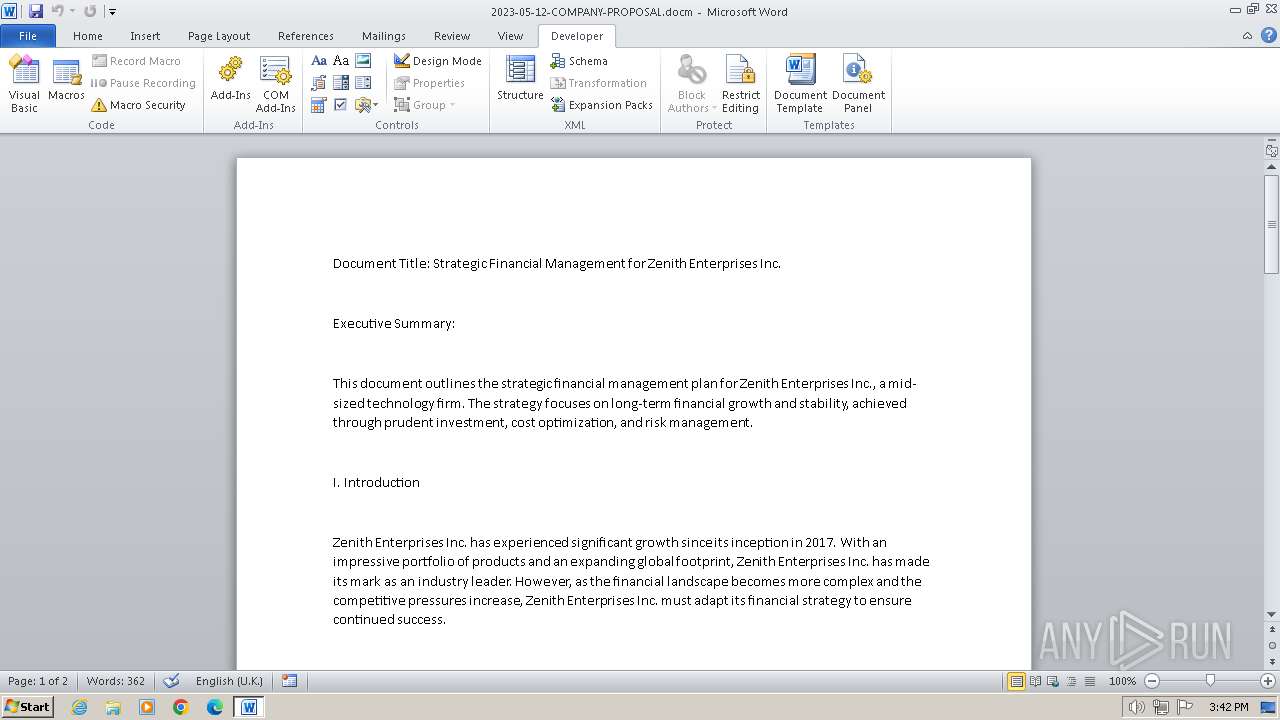1280x720 pixels.
Task: Toggle Design Mode
Action: 438,61
